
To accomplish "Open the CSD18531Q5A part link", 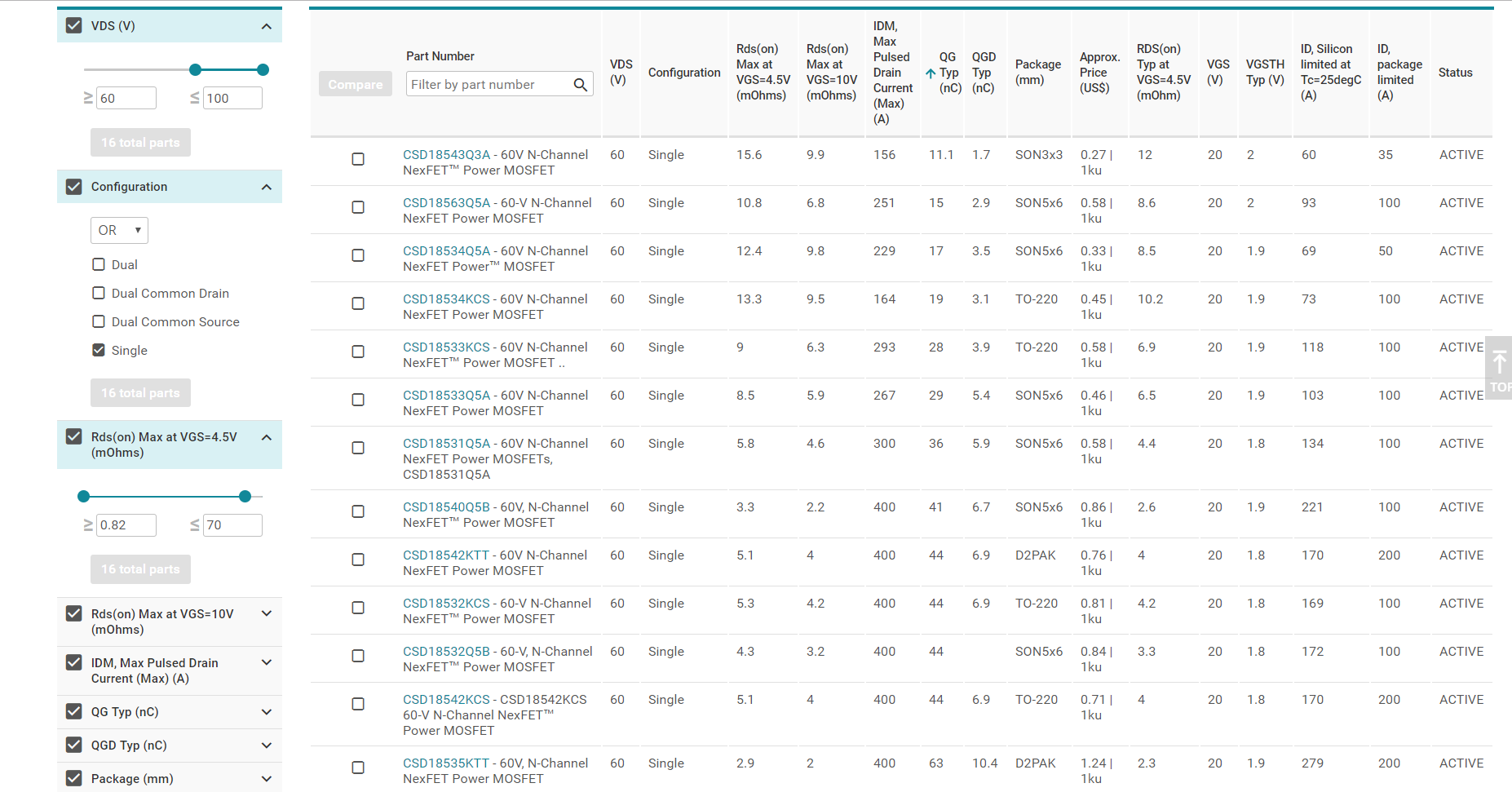I will pyautogui.click(x=447, y=443).
